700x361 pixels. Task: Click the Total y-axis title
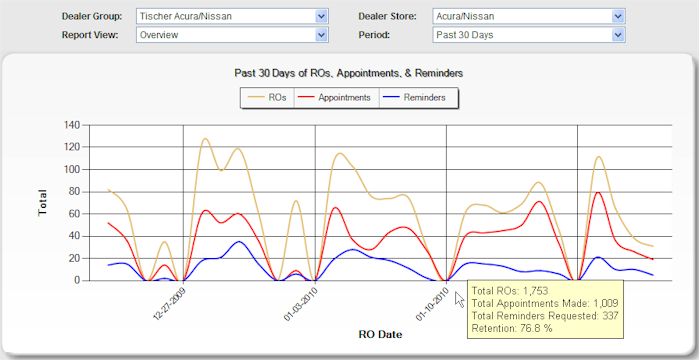[42, 203]
